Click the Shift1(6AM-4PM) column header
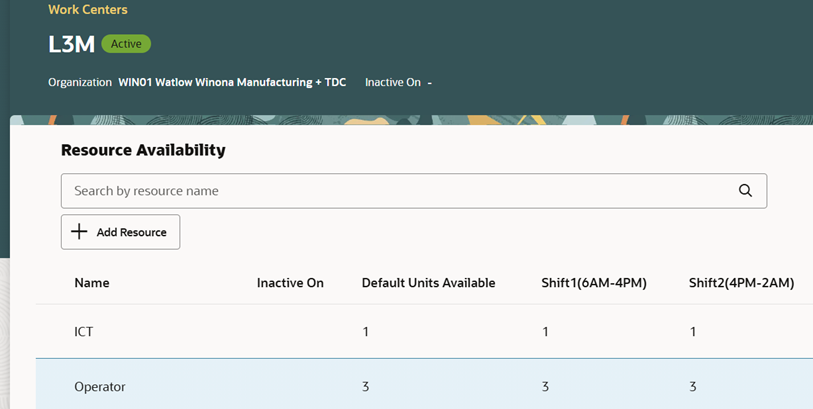Viewport: 813px width, 409px height. (594, 283)
